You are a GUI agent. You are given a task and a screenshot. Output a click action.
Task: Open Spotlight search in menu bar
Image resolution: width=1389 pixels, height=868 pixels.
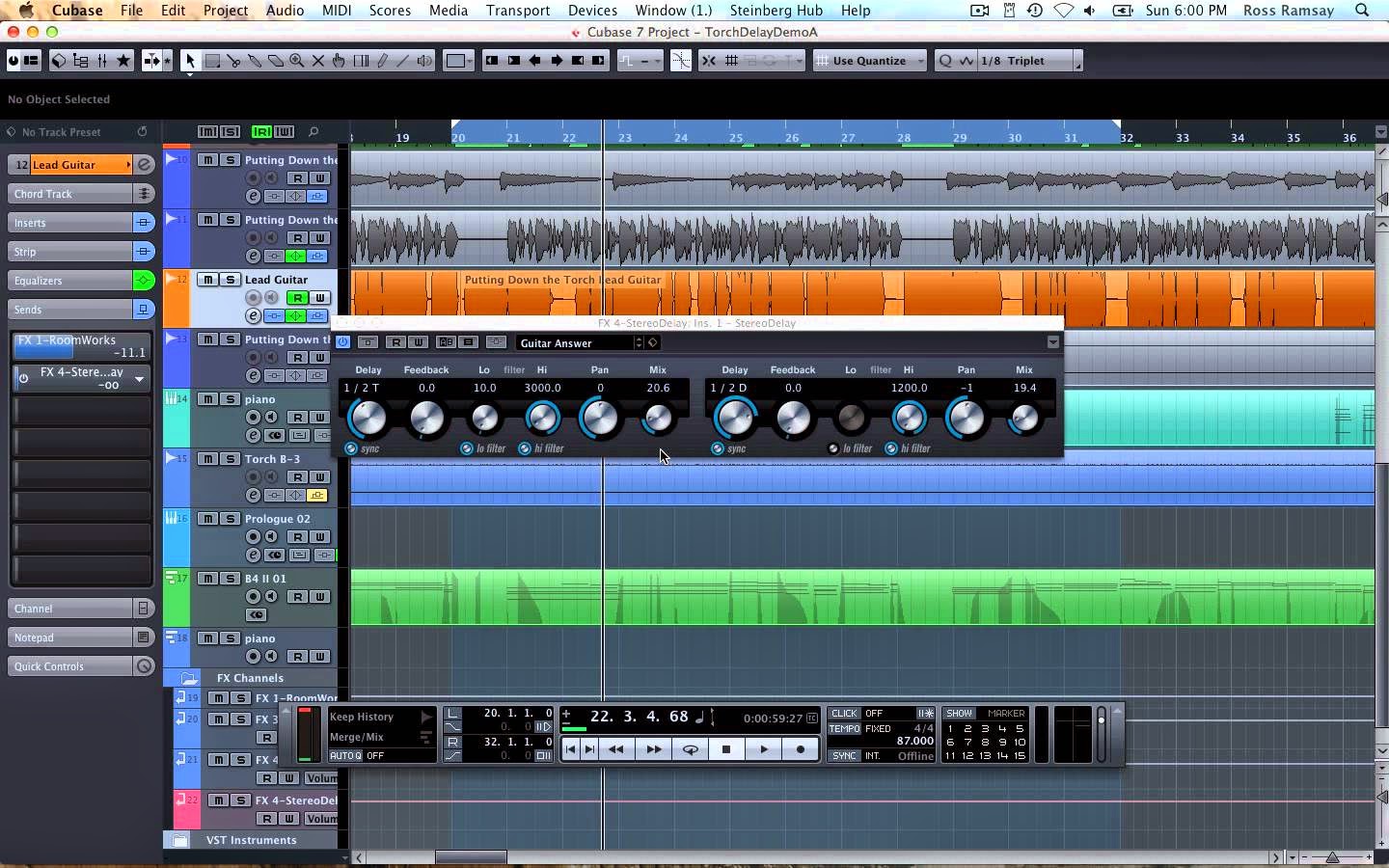click(x=1362, y=11)
